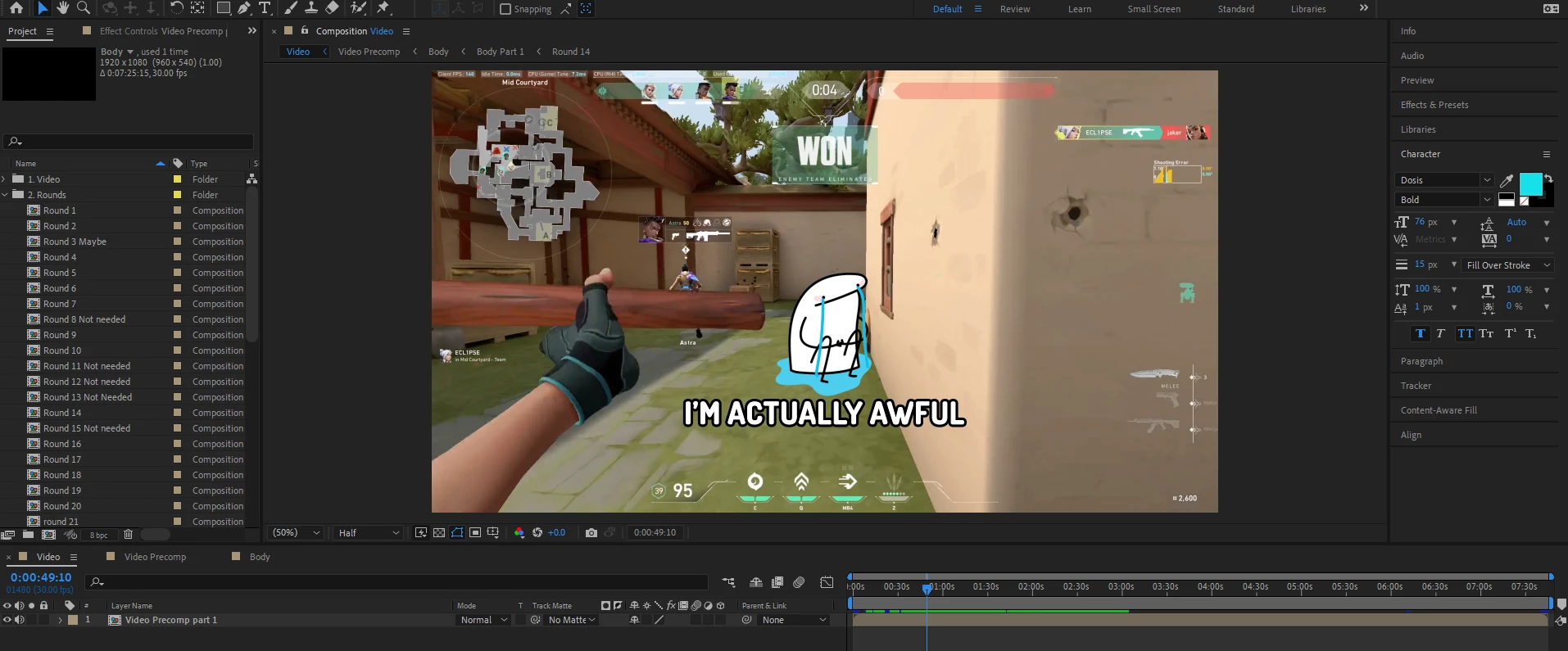Collapse the 2. Rounds folder
The image size is (1568, 651).
[5, 195]
